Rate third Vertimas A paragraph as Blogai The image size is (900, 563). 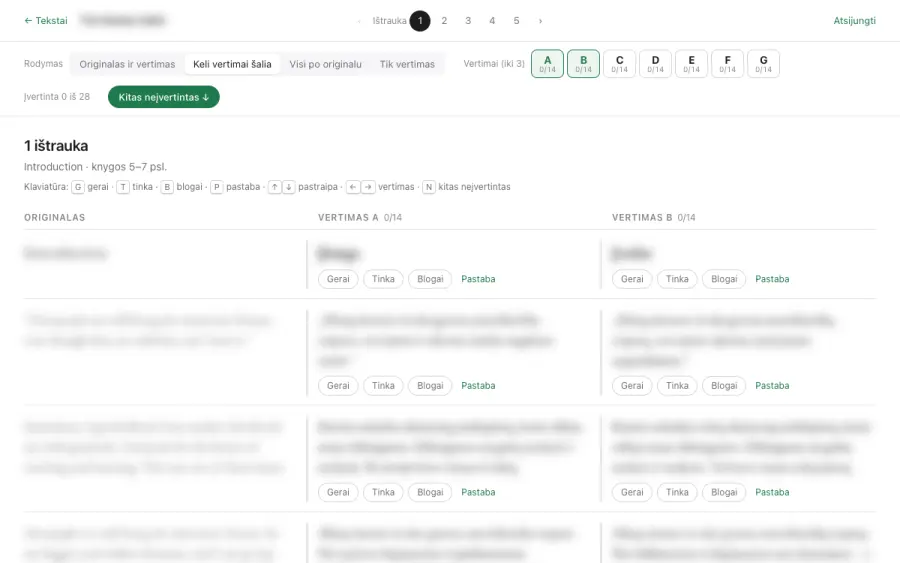[x=430, y=492]
